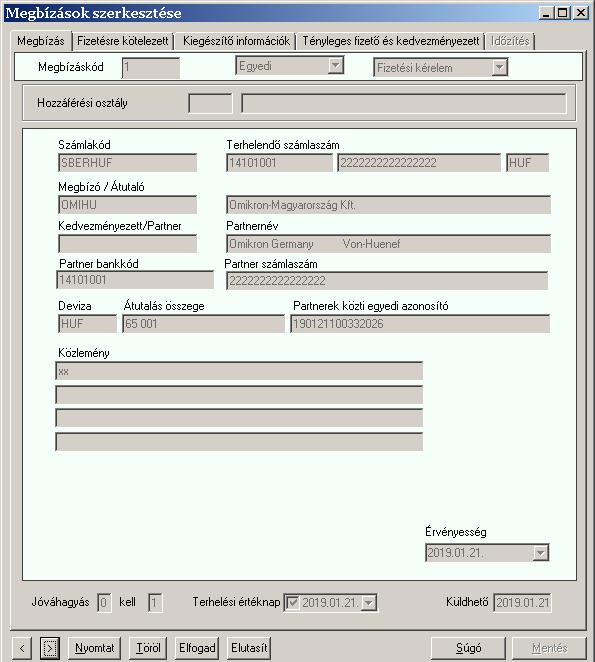Screen dimensions: 595x662
Task: Click the Partner számlaszám field
Action: (387, 281)
